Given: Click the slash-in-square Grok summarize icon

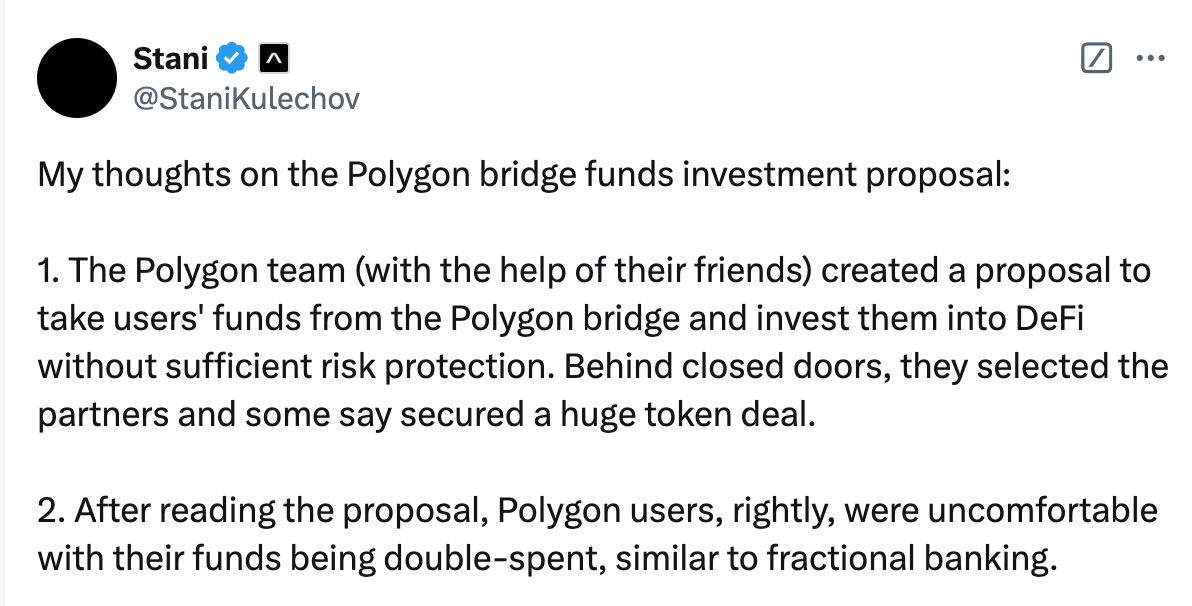Looking at the screenshot, I should click(1097, 59).
